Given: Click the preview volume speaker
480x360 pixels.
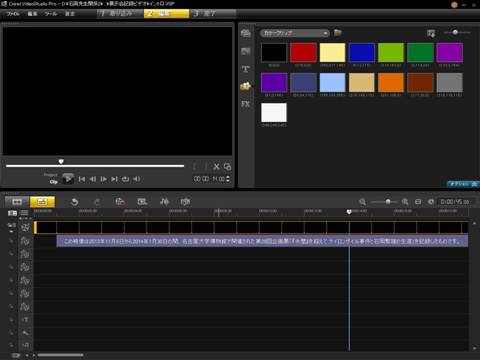Looking at the screenshot, I should pyautogui.click(x=136, y=179).
